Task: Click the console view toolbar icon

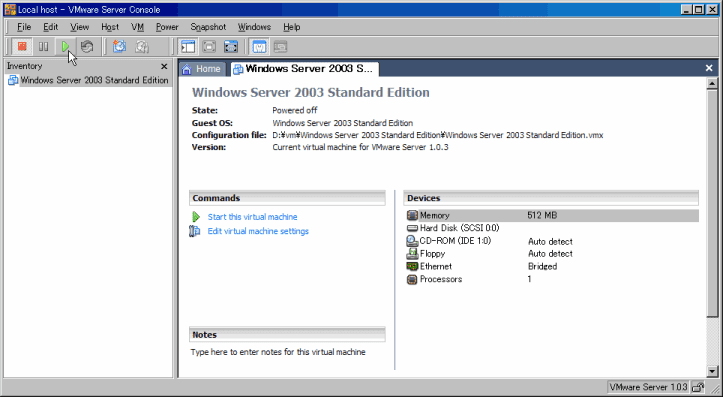Action: click(280, 46)
